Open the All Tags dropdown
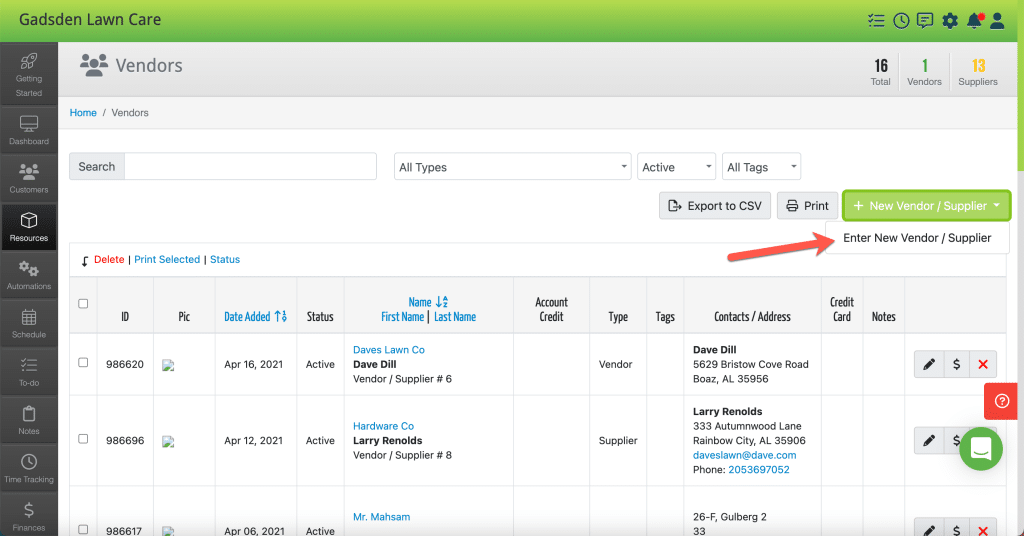The height and width of the screenshot is (536, 1024). tap(761, 167)
